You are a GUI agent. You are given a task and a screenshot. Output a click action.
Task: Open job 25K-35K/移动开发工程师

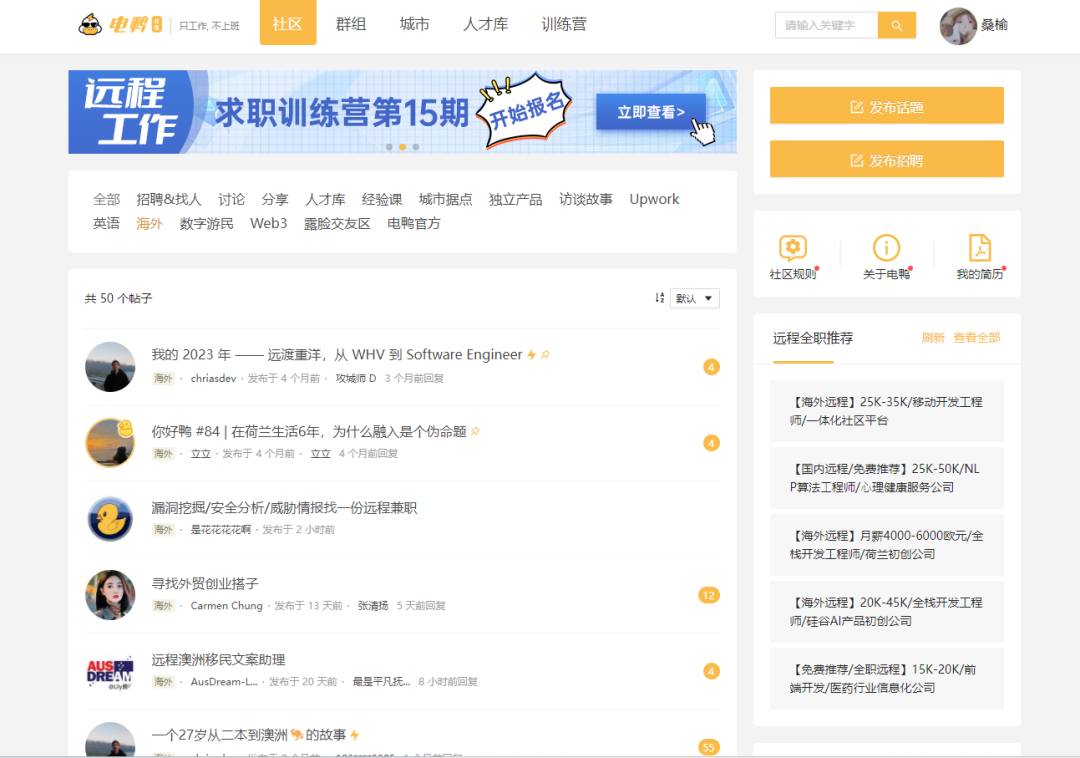886,411
